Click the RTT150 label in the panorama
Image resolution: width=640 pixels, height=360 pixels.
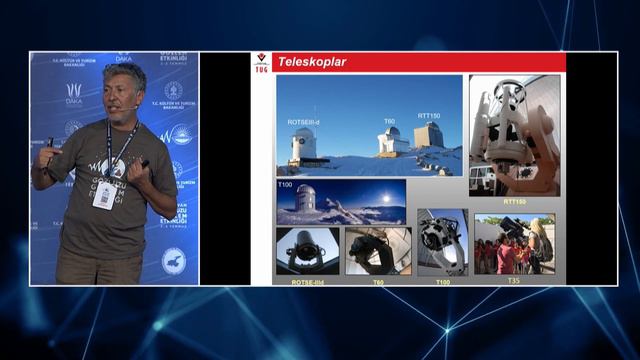click(x=429, y=116)
